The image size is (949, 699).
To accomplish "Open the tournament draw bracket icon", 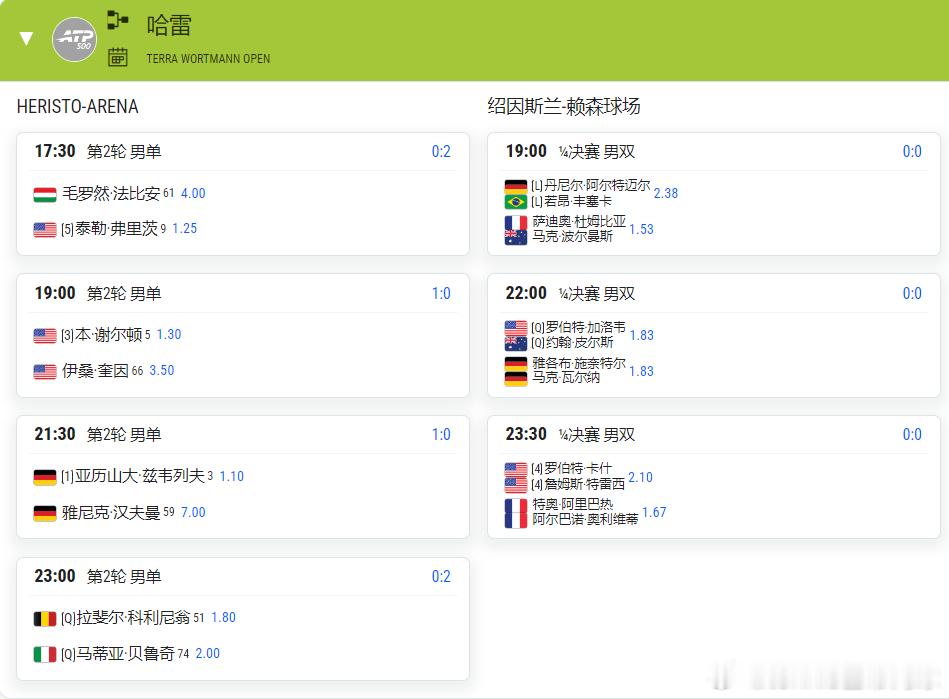I will coord(117,20).
